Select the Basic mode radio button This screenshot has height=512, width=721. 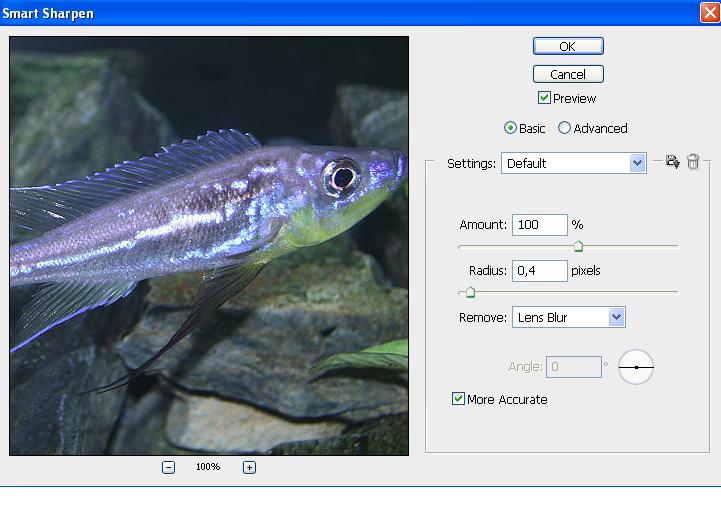(x=510, y=128)
